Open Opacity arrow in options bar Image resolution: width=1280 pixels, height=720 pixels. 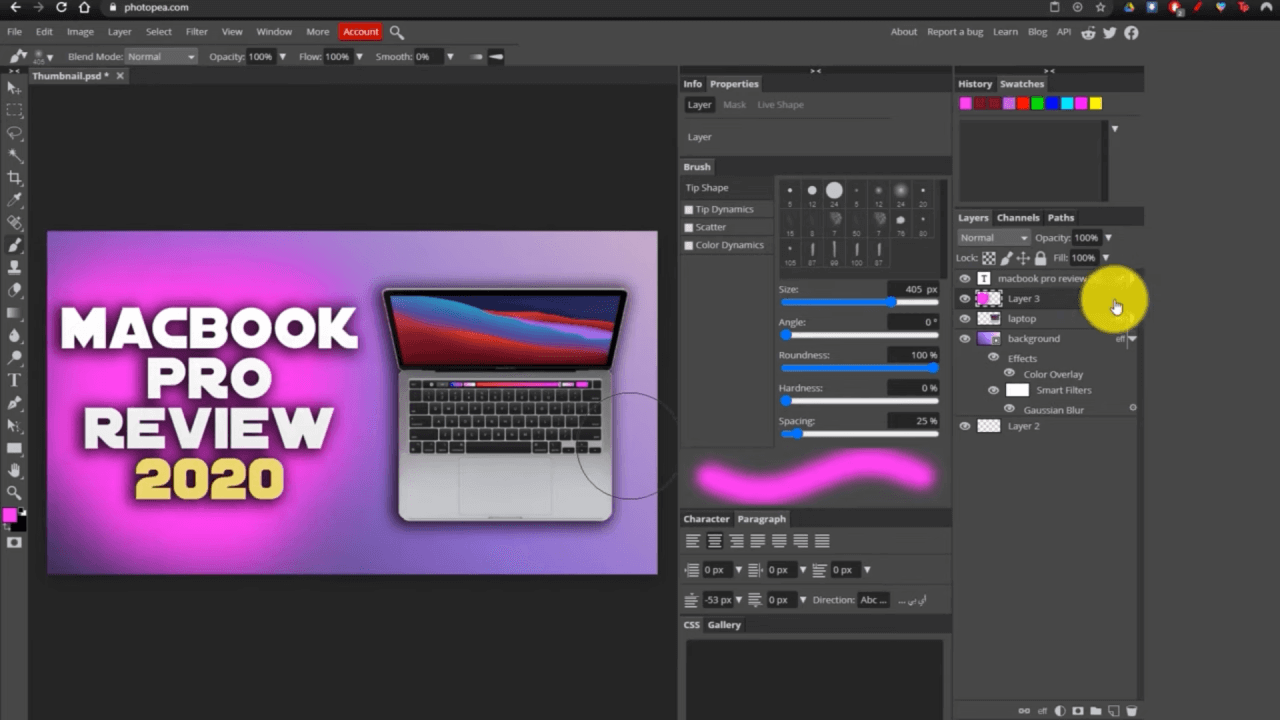point(282,57)
